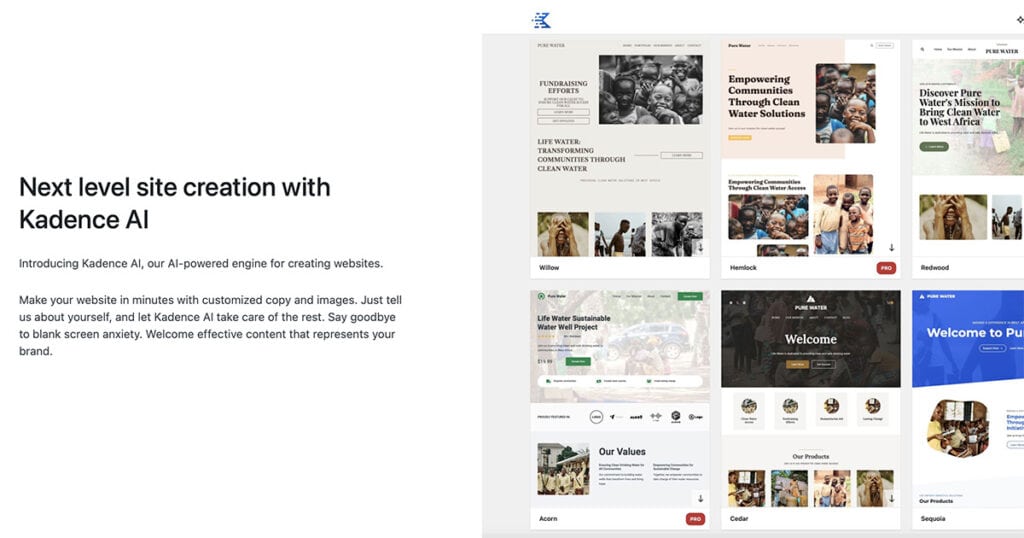Click the 'Make your website in minutes' paragraph
Screen dimensions: 1024x538
point(210,325)
